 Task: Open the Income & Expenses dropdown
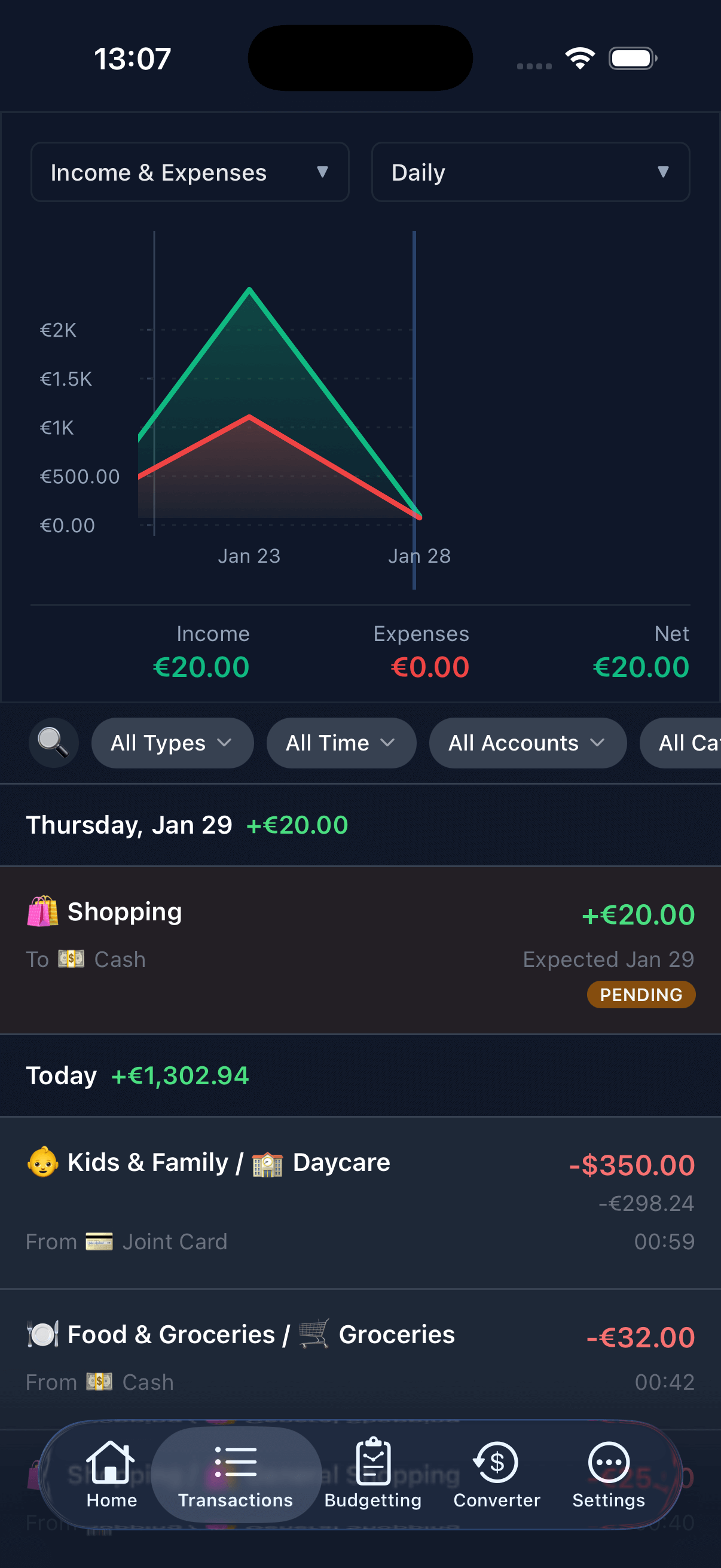(190, 172)
